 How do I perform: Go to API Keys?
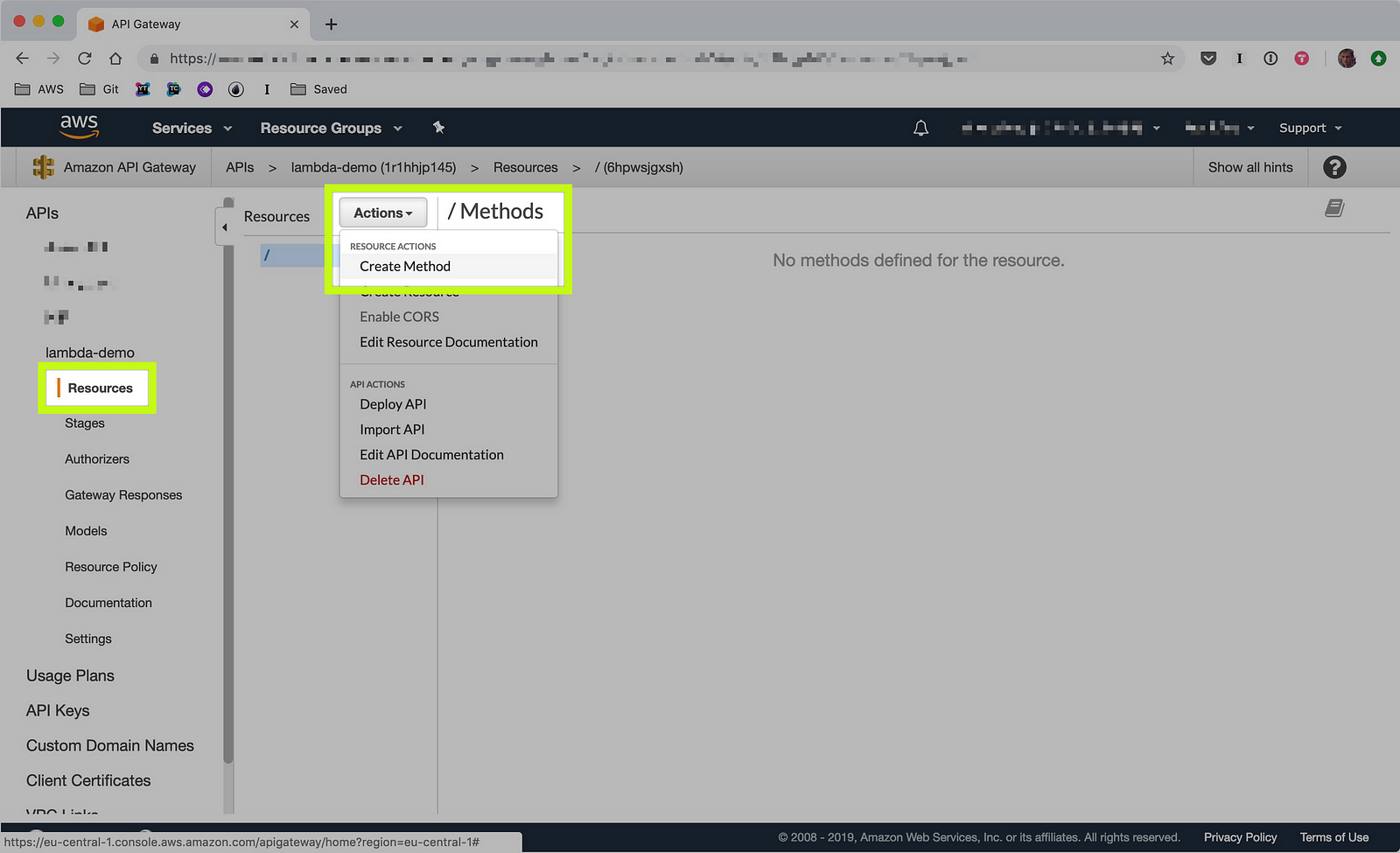pos(58,710)
